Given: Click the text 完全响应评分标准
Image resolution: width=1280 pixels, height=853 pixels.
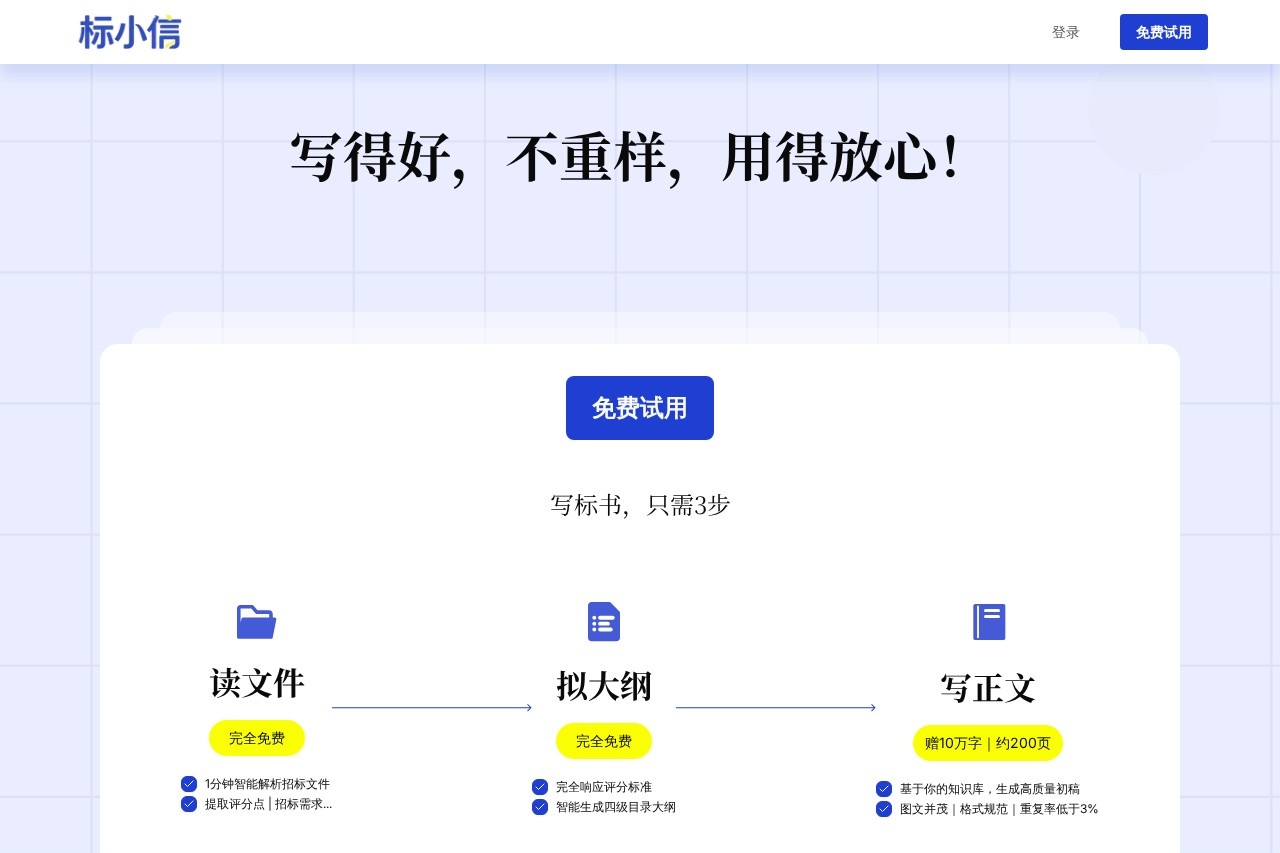Looking at the screenshot, I should 604,787.
